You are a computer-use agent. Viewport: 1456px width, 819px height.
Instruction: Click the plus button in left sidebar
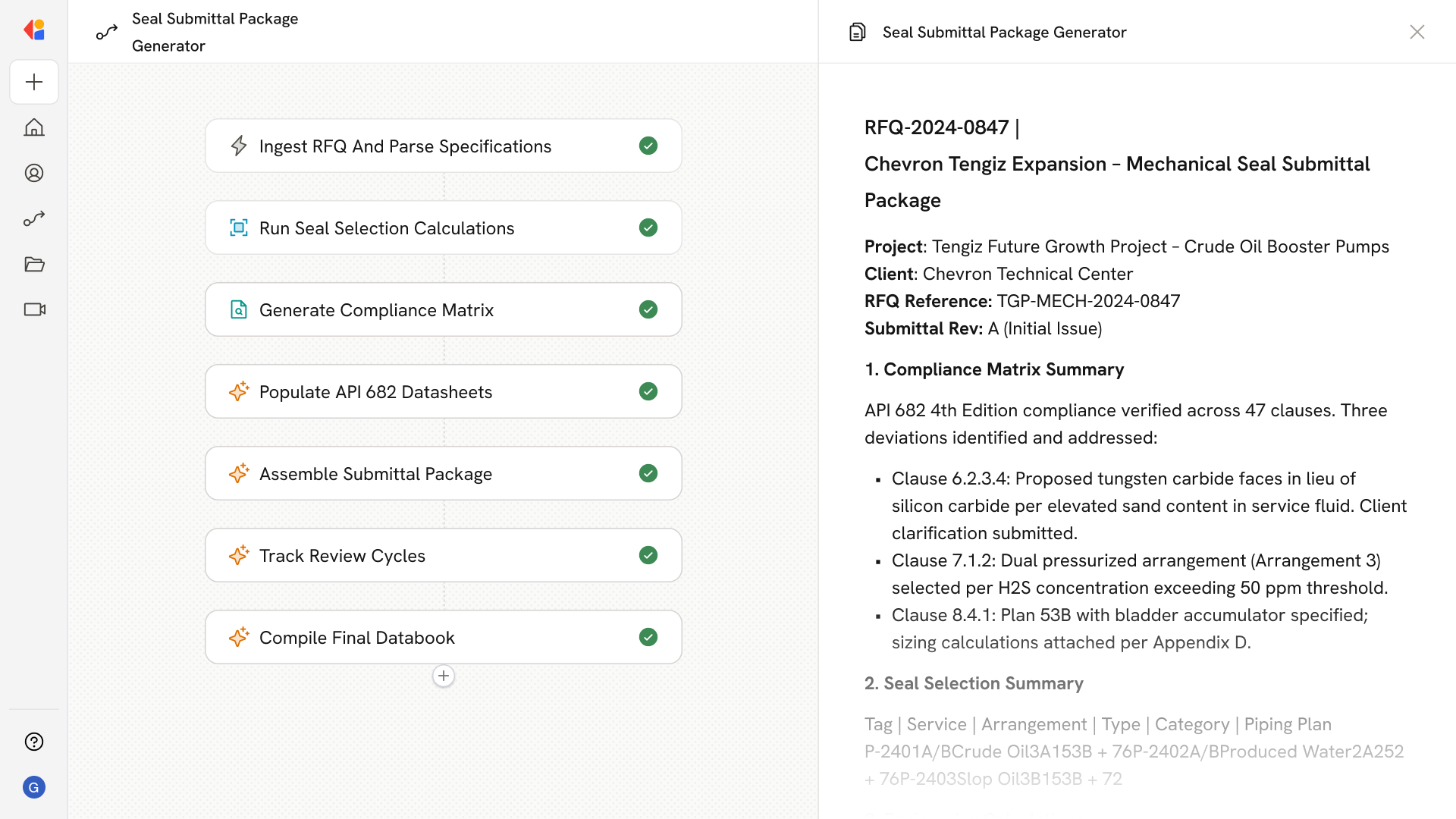pos(34,82)
